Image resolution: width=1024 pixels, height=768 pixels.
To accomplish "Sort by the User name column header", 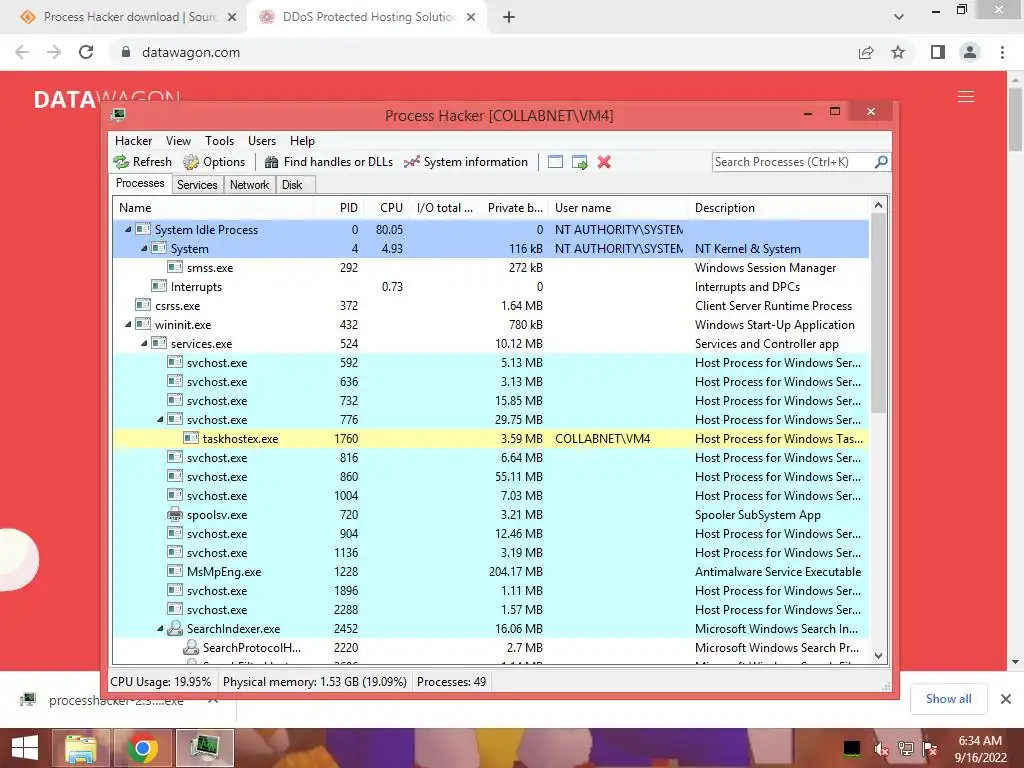I will coord(618,208).
